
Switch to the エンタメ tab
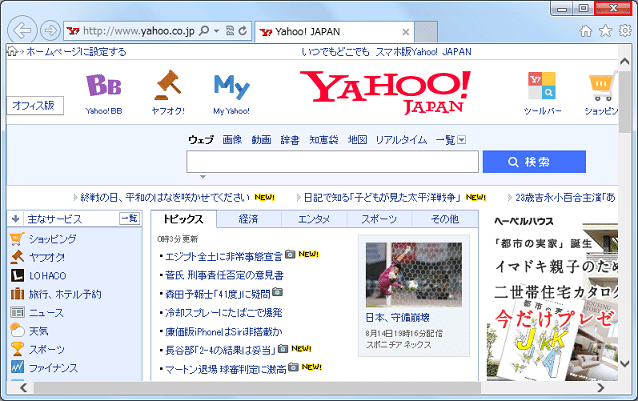click(314, 219)
